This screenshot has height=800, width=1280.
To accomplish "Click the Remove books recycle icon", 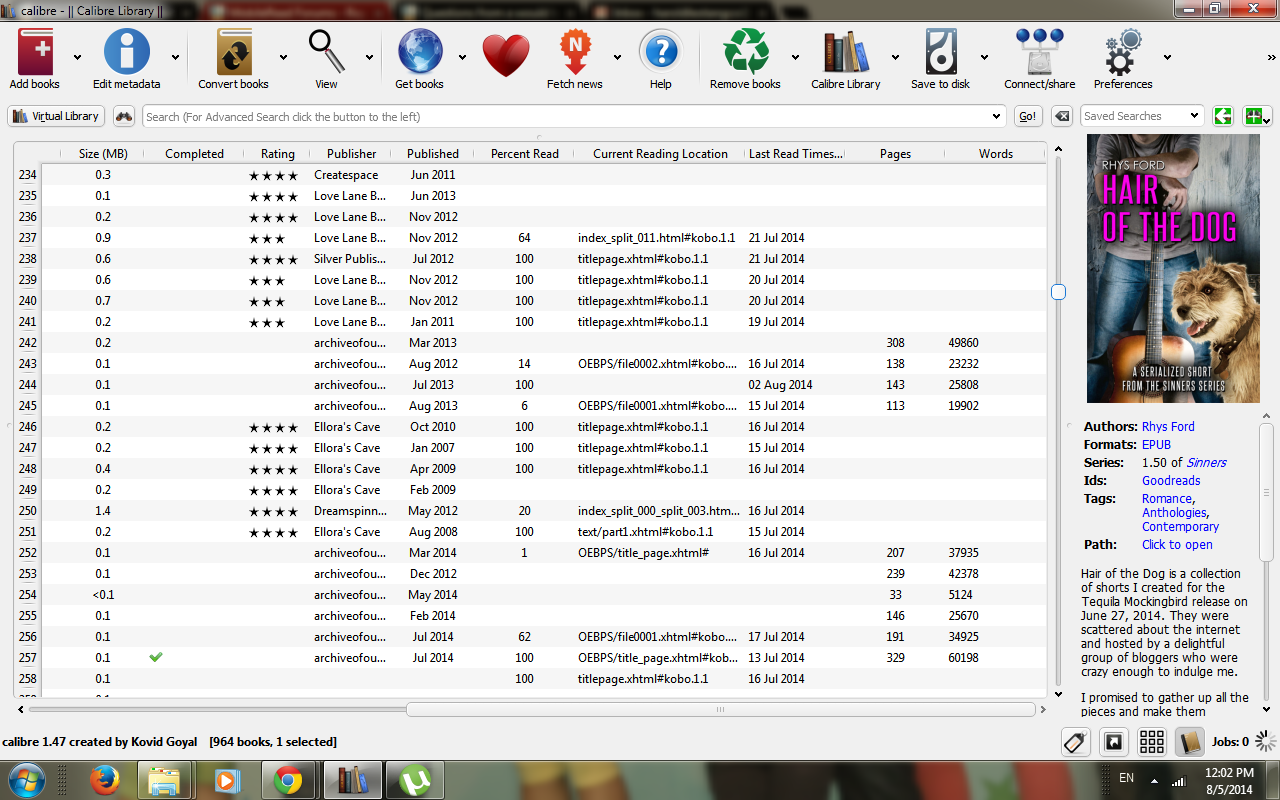I will (x=746, y=53).
